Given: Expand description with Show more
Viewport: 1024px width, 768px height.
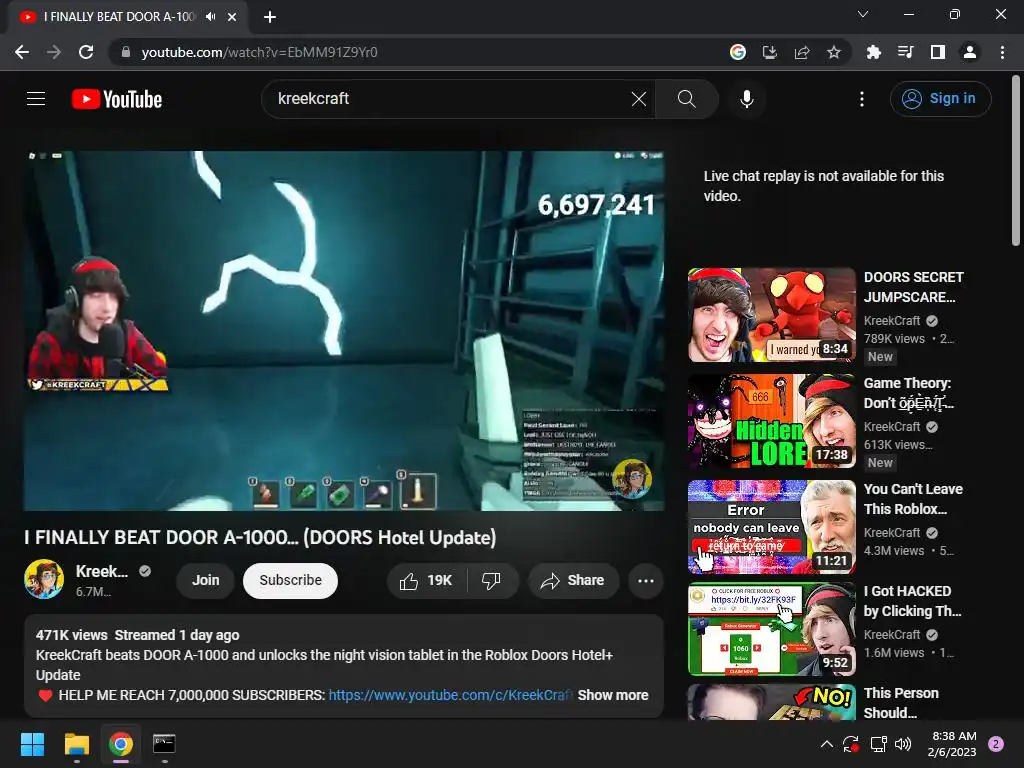Looking at the screenshot, I should 613,696.
